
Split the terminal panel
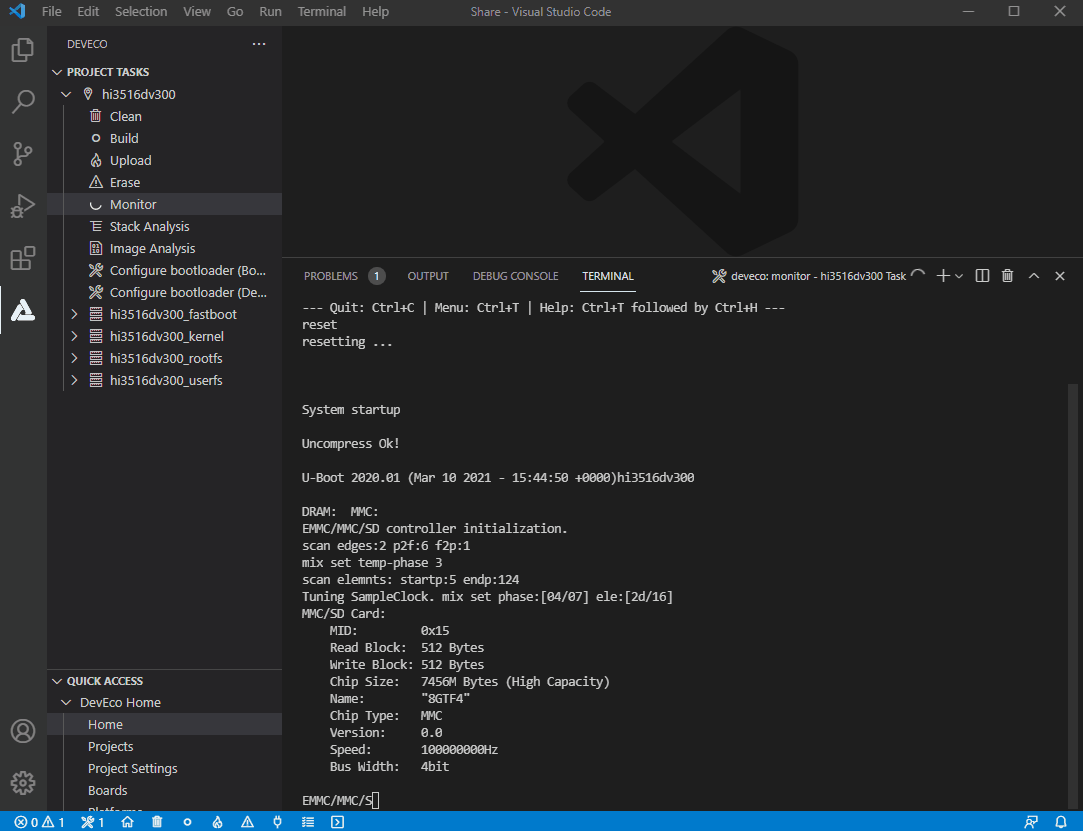point(982,276)
